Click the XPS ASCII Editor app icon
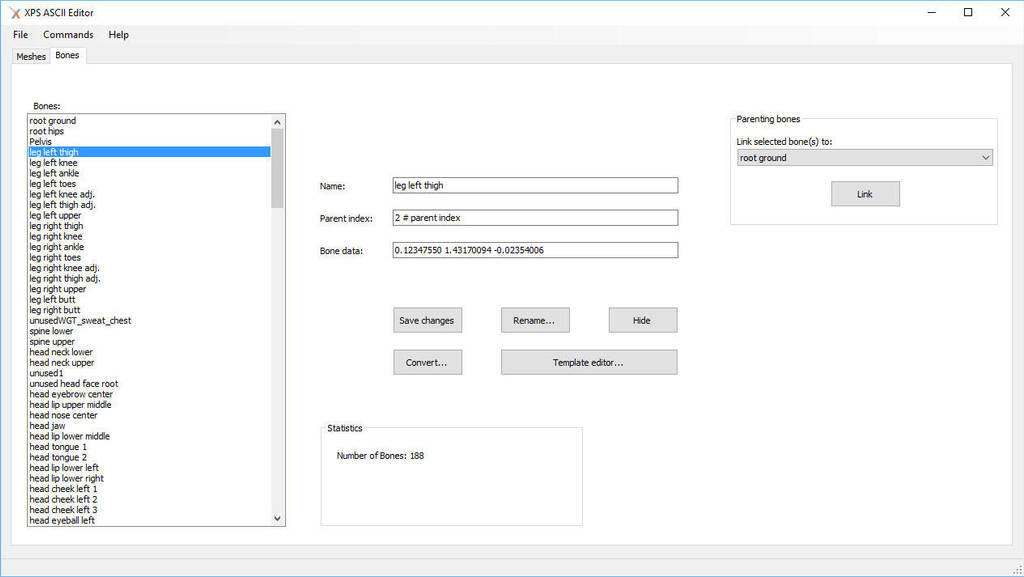This screenshot has width=1024, height=577. 15,12
